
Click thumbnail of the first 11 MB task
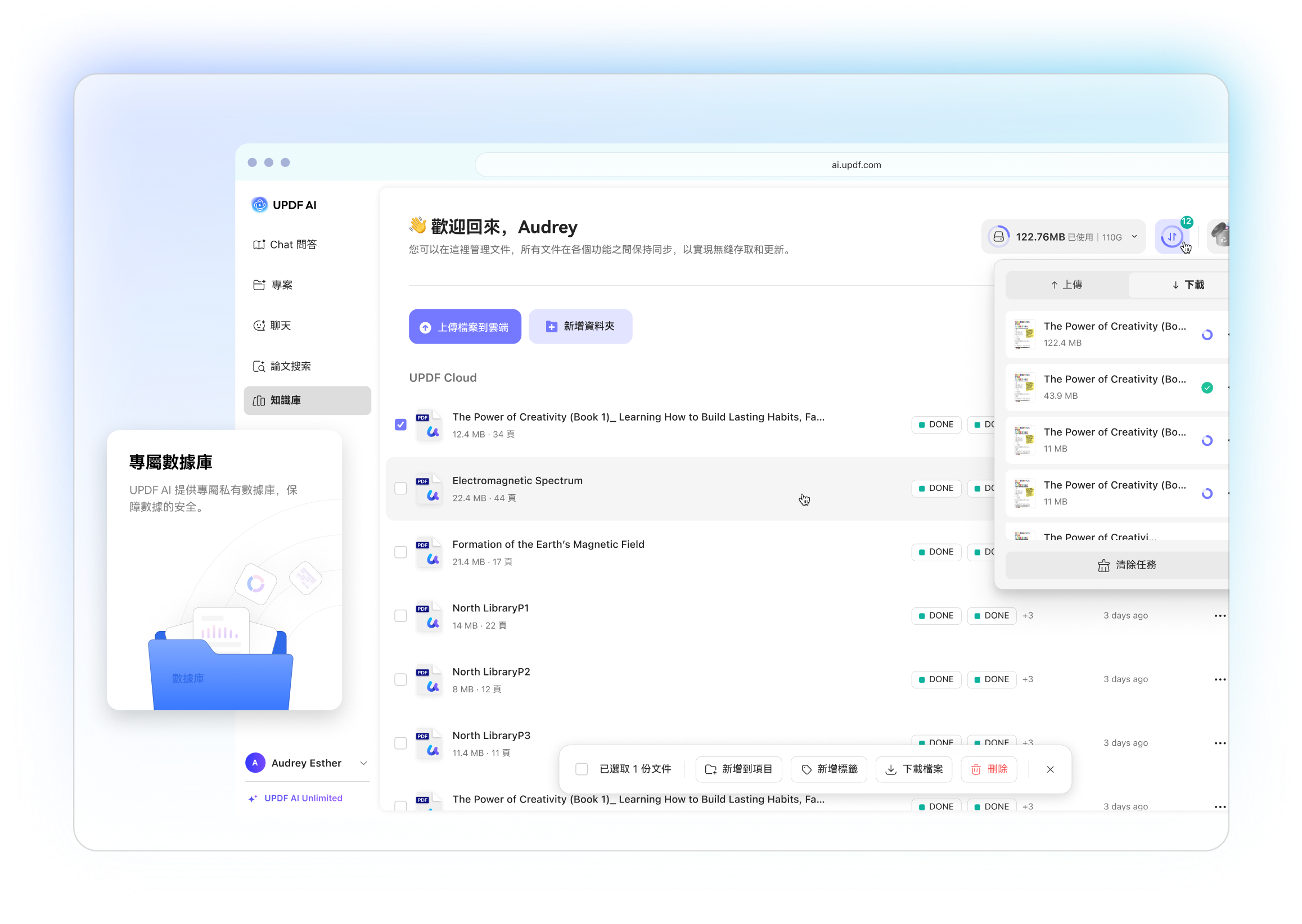coord(1024,440)
